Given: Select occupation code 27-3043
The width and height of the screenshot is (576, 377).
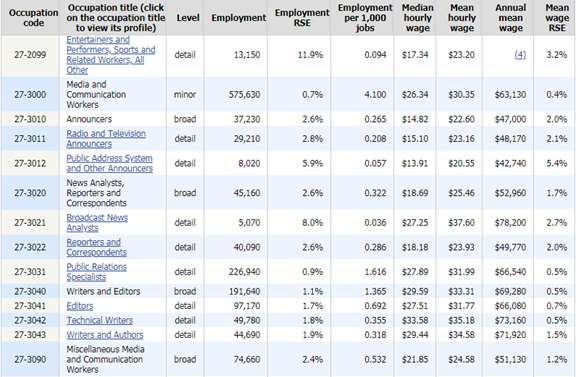Looking at the screenshot, I should [x=30, y=335].
